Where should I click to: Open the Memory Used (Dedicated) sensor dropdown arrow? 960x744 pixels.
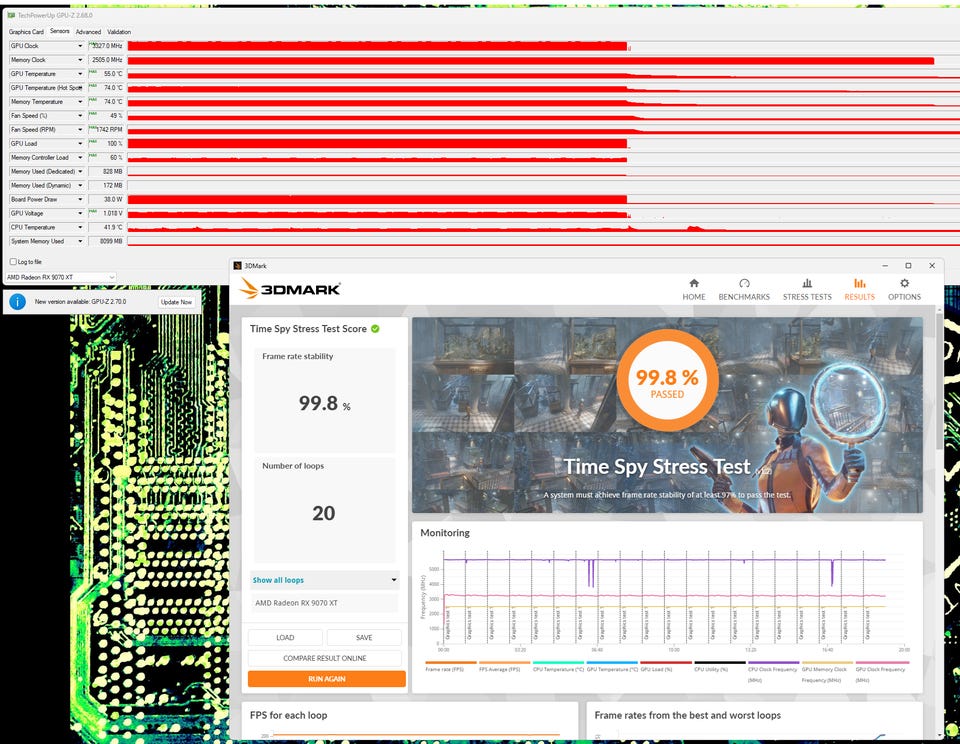point(80,171)
